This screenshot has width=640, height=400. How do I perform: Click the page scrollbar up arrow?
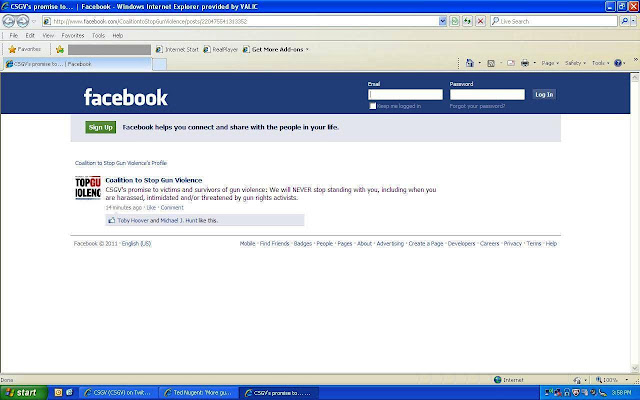coord(635,77)
